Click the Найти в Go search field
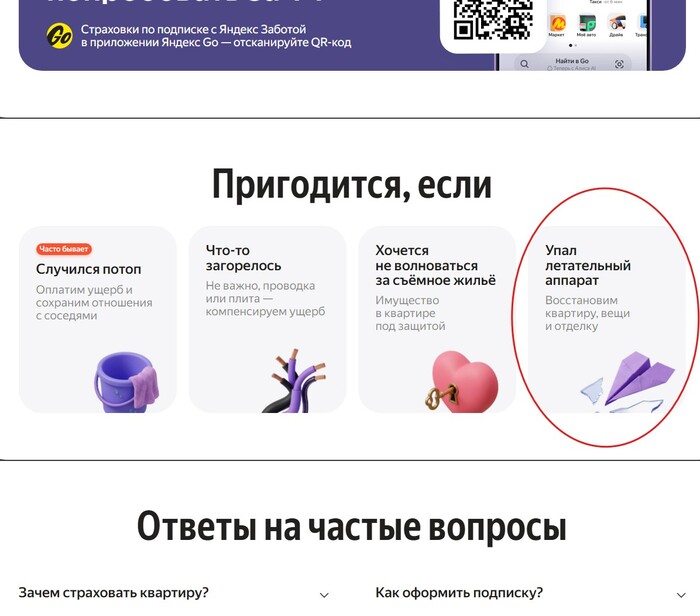 tap(572, 64)
